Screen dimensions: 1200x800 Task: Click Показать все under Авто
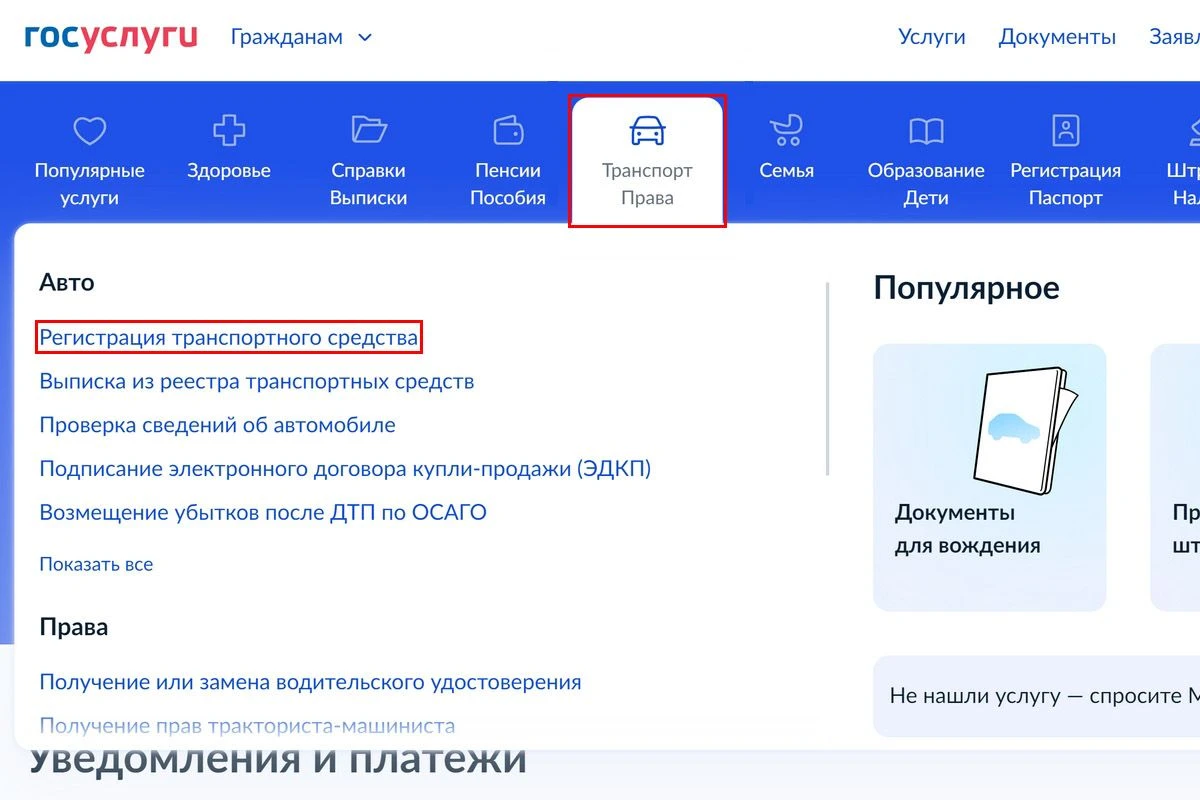point(96,564)
